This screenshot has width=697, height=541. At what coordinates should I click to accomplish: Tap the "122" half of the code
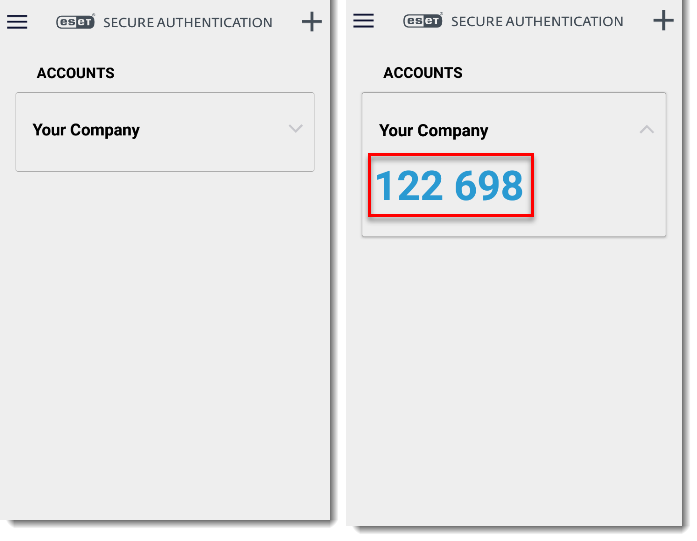pyautogui.click(x=408, y=186)
